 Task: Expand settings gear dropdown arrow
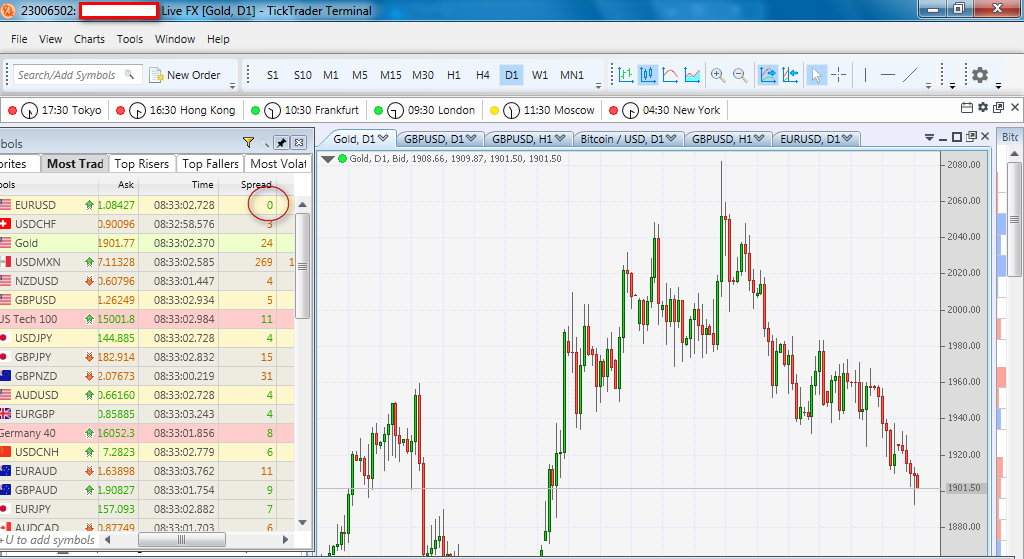(999, 86)
